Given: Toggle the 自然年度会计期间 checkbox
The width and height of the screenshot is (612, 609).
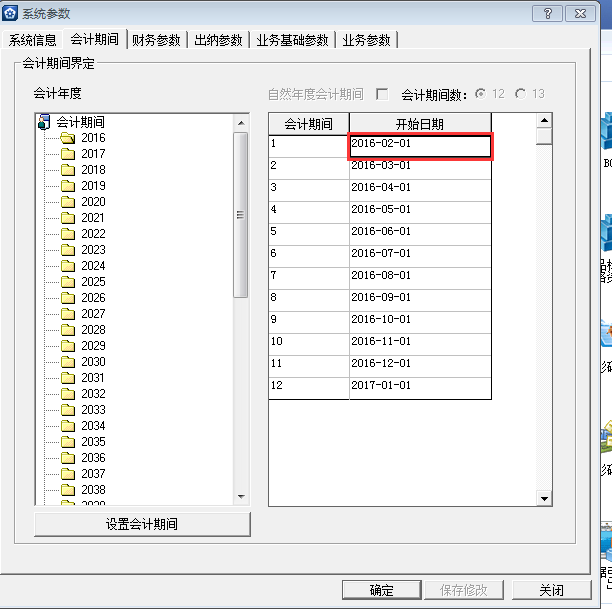Looking at the screenshot, I should 382,94.
